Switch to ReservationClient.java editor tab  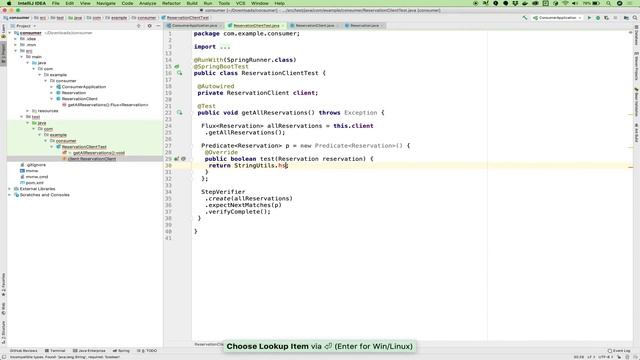(314, 26)
